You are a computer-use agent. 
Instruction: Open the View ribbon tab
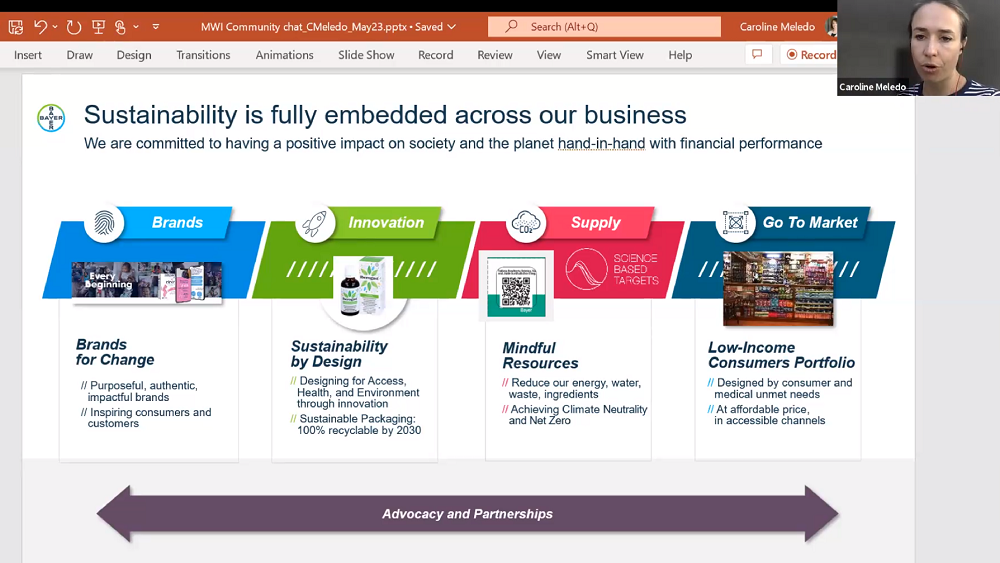coord(548,55)
